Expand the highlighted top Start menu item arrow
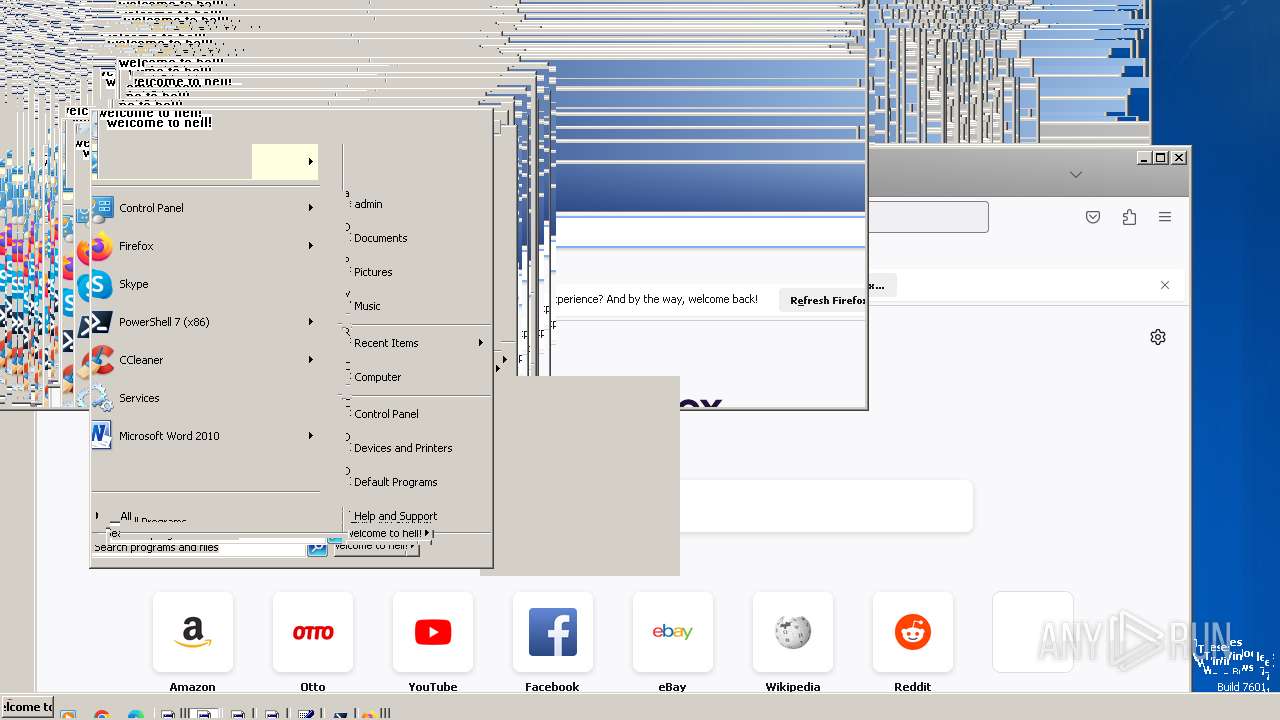 [x=311, y=161]
